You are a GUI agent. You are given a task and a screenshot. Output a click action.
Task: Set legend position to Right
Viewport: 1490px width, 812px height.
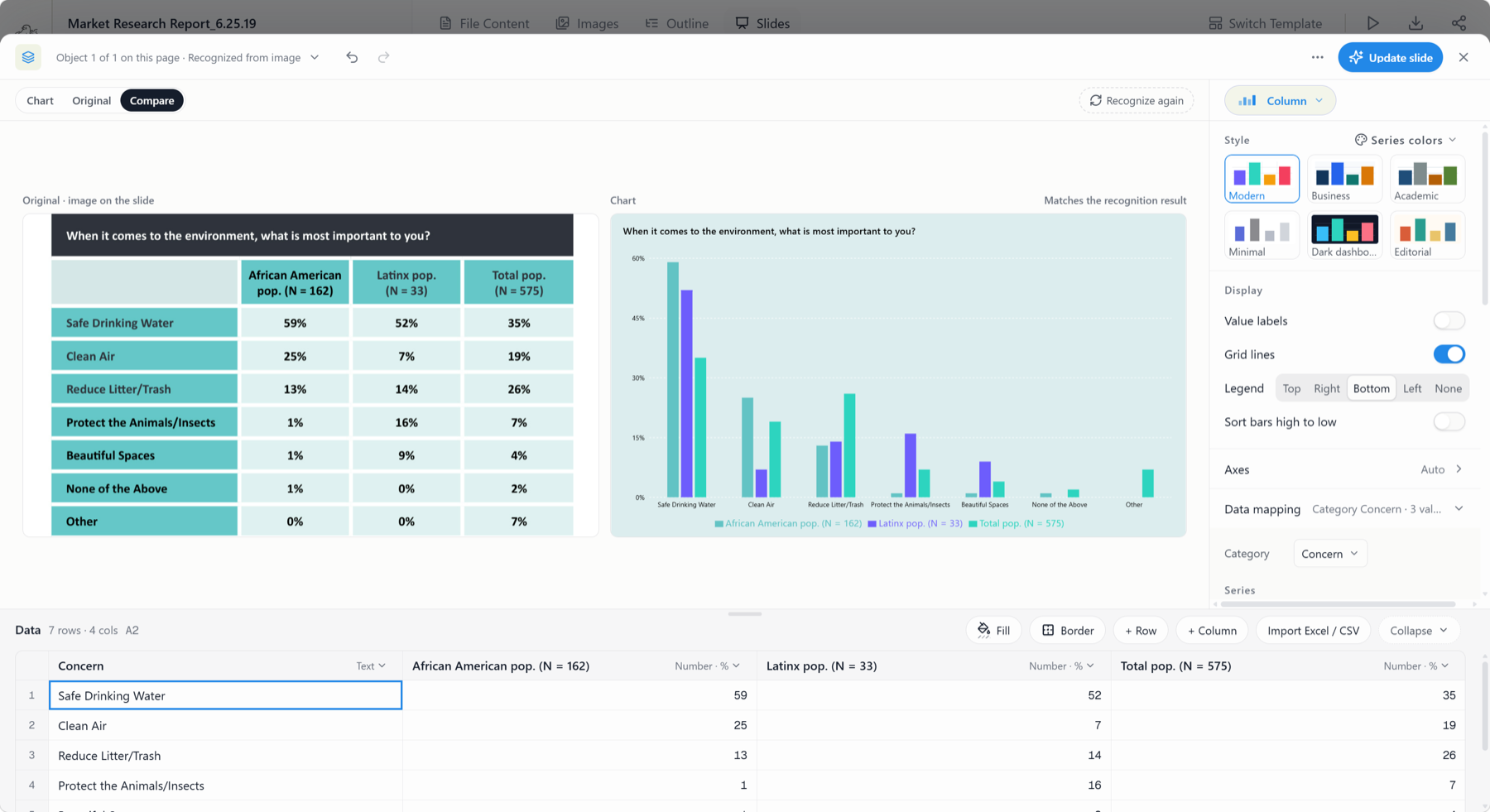[1326, 388]
